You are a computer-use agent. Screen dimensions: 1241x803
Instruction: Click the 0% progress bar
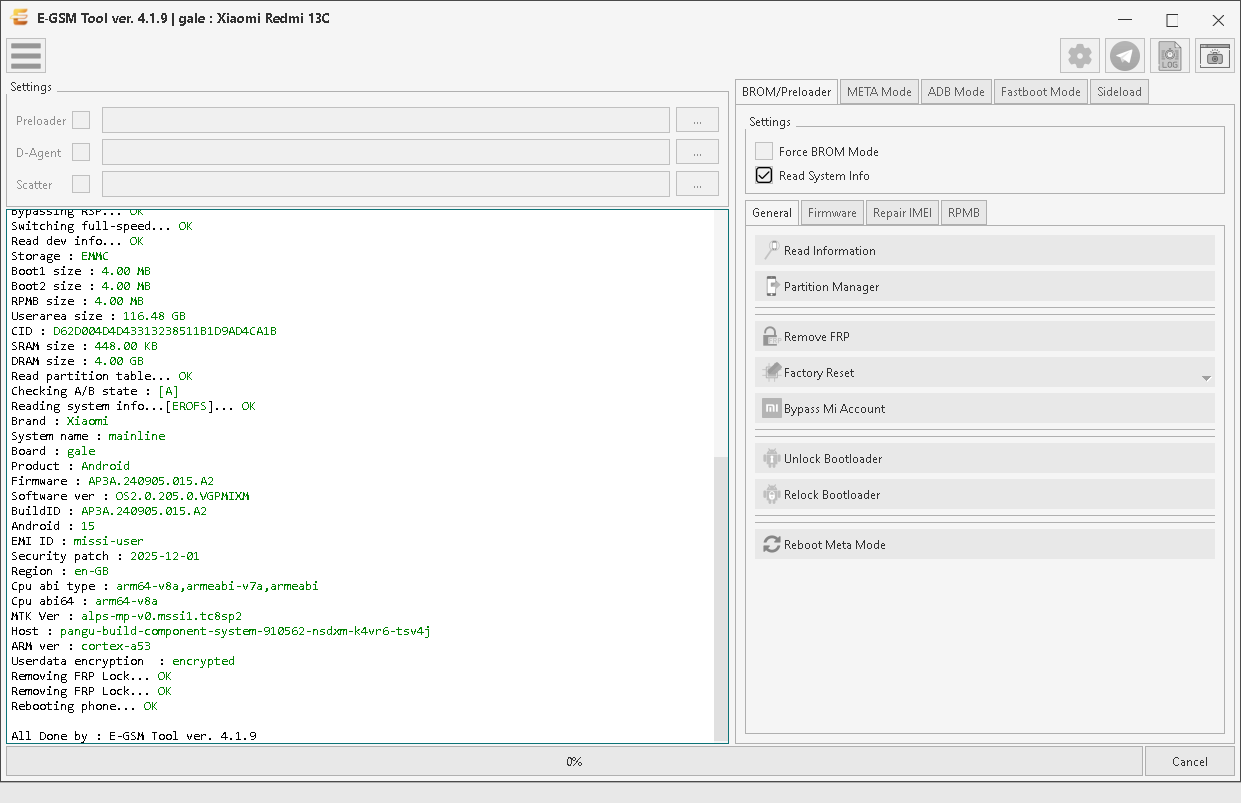click(x=574, y=761)
